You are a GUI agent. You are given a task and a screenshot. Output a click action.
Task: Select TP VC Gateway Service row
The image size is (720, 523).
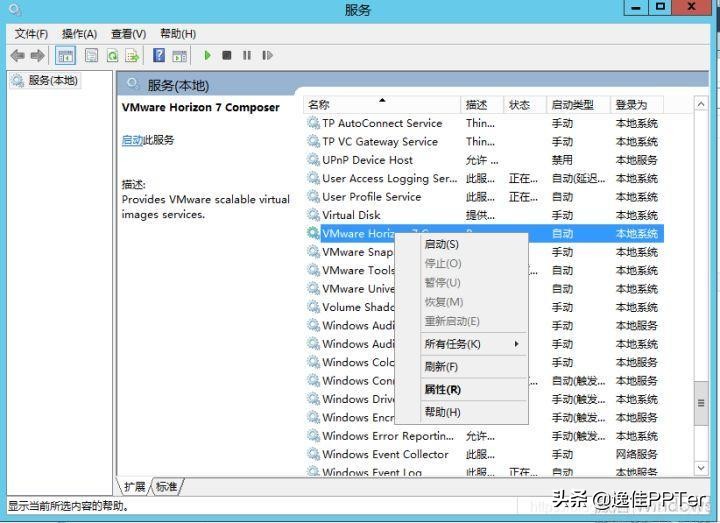tap(484, 141)
